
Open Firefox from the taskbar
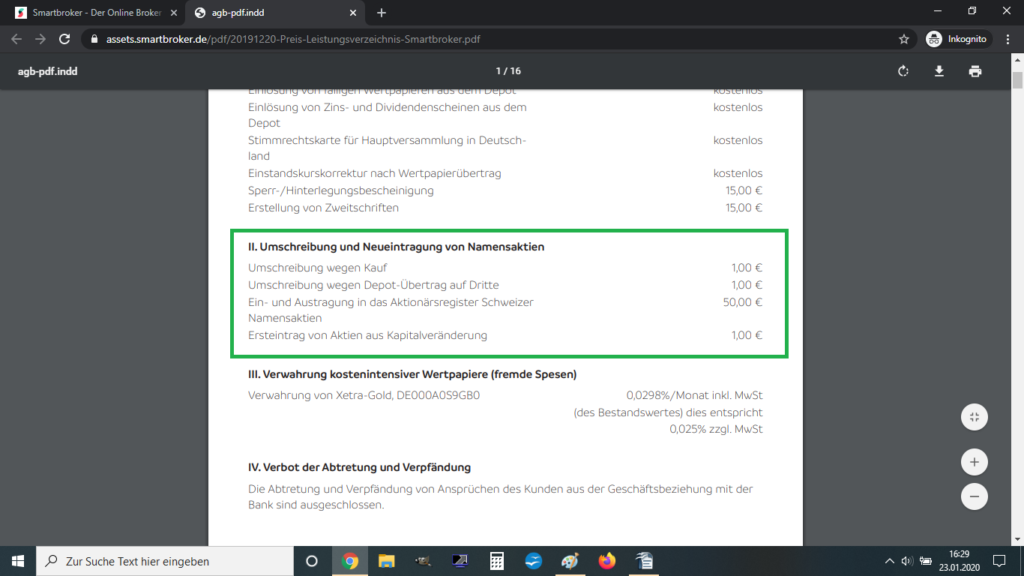click(x=607, y=561)
